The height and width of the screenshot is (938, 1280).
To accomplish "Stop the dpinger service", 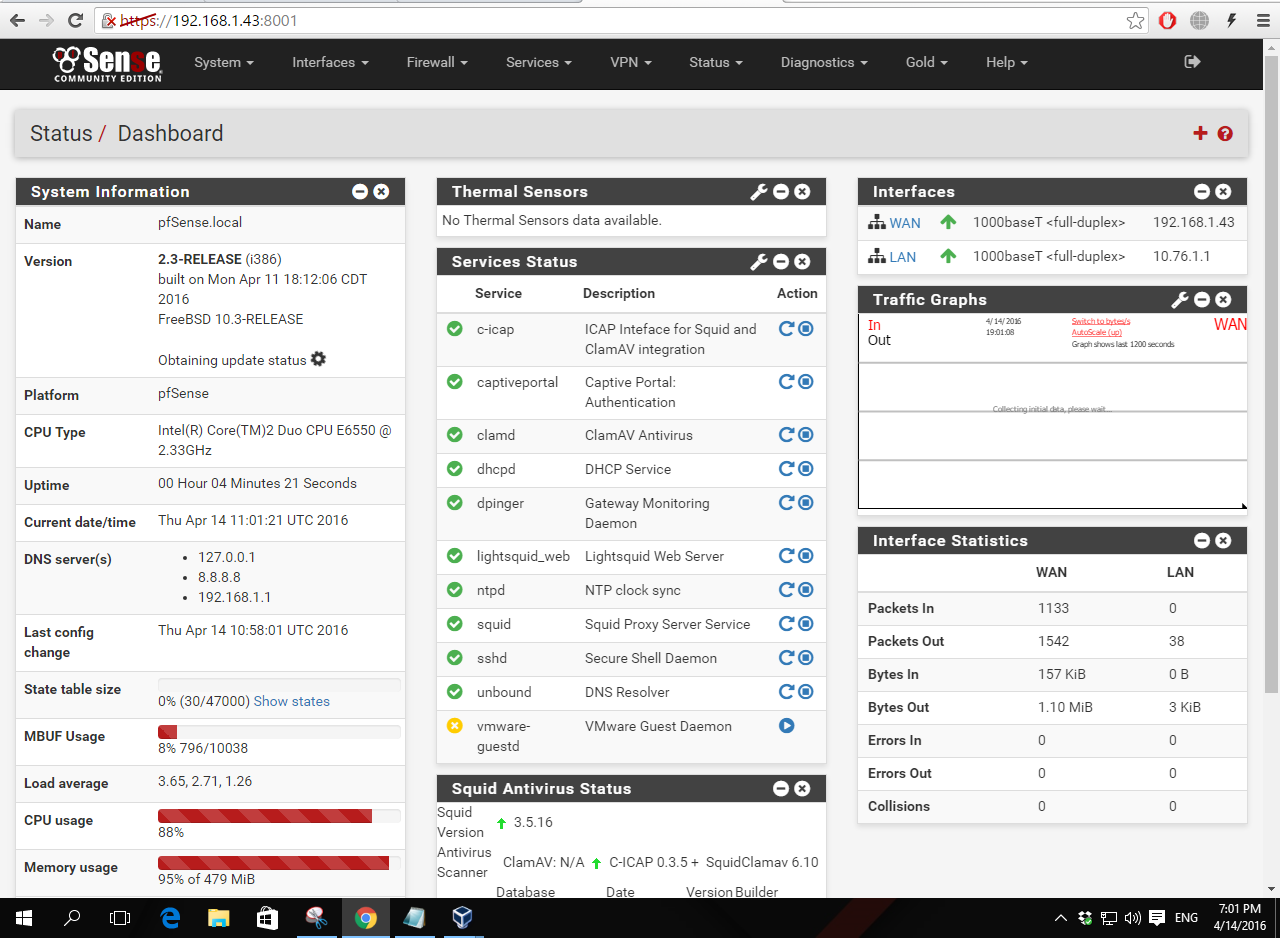I will point(806,502).
